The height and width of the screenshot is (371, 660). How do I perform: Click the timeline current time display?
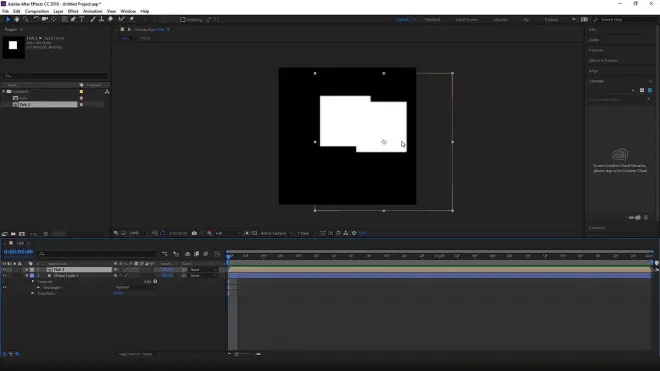(18, 252)
